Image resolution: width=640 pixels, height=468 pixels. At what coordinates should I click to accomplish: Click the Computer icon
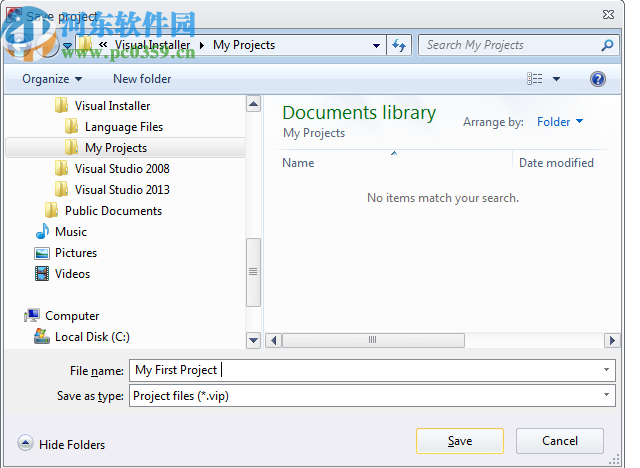pos(32,315)
